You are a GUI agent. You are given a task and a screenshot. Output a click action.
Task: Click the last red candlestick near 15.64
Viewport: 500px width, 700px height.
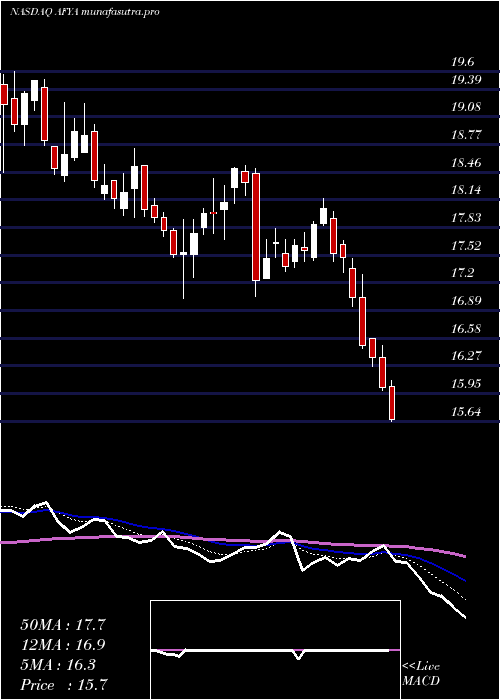point(392,401)
